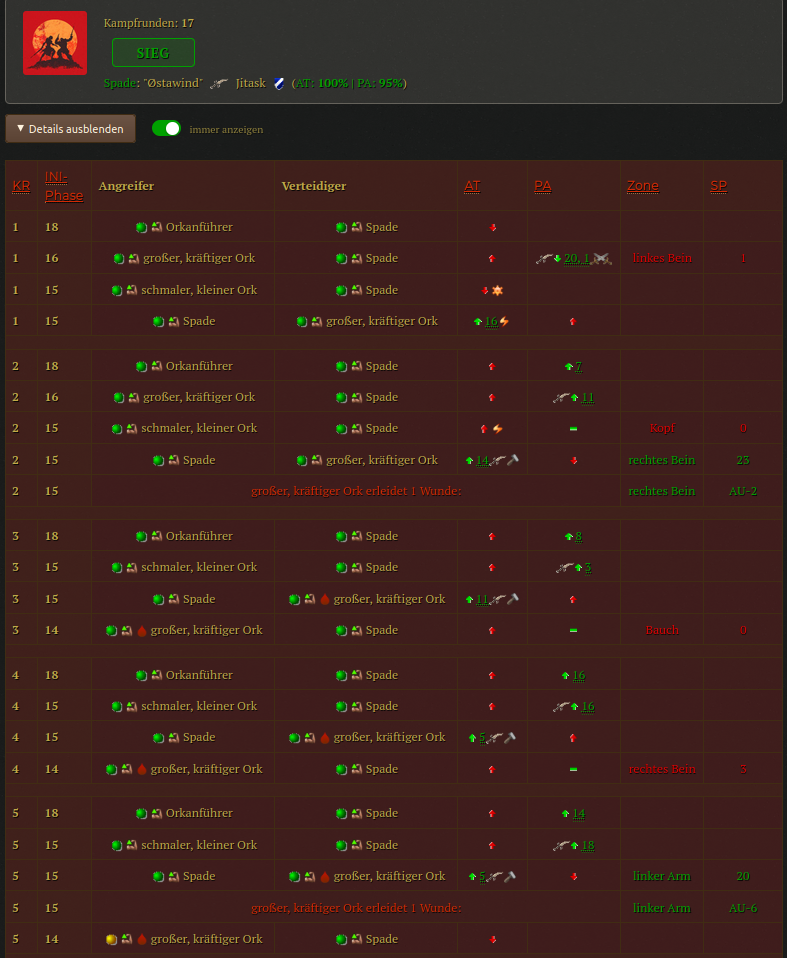Image resolution: width=787 pixels, height=958 pixels.
Task: Click the INI-Phase column header link
Action: click(x=64, y=186)
